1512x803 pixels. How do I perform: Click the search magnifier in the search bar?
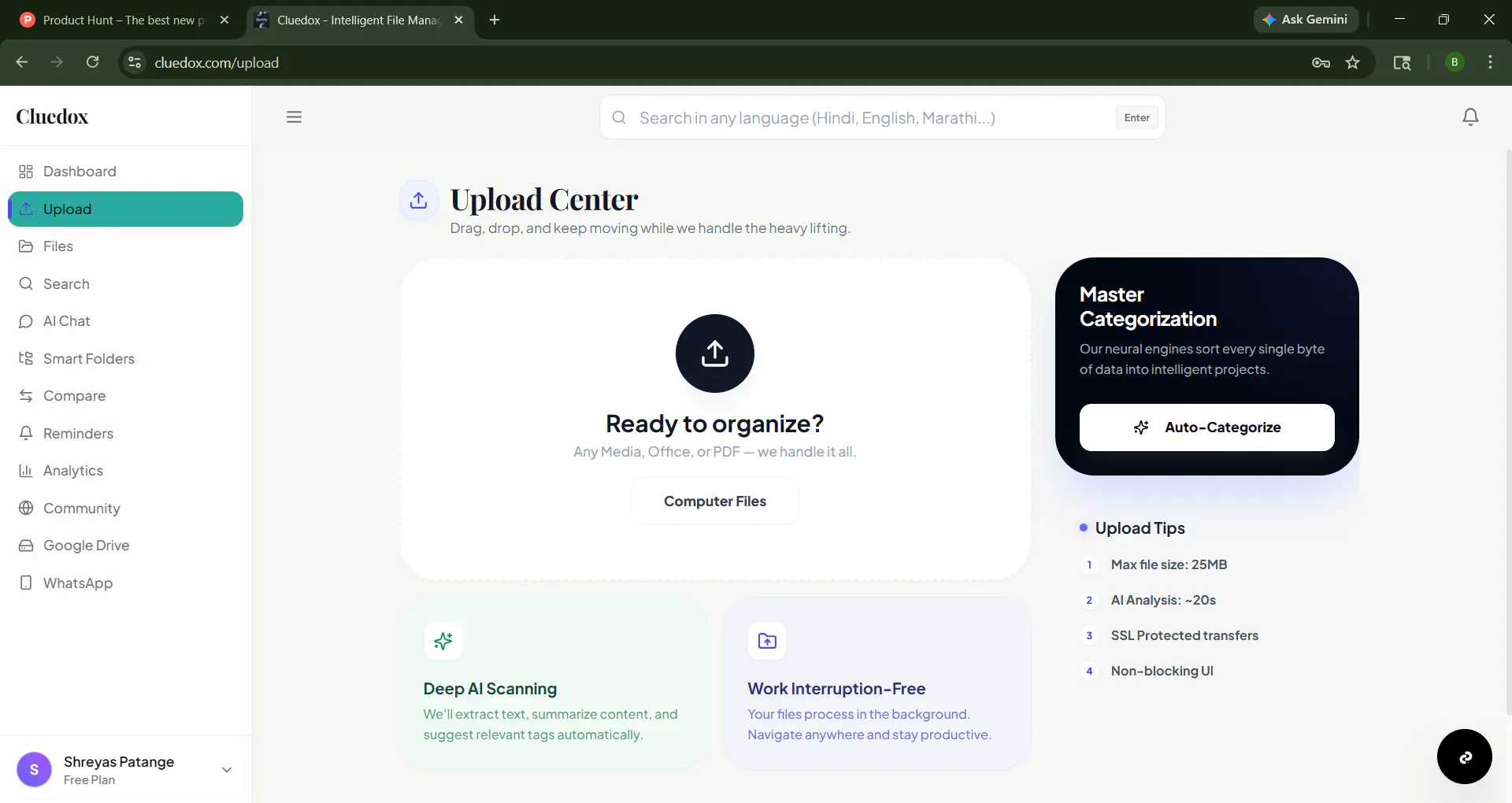620,117
